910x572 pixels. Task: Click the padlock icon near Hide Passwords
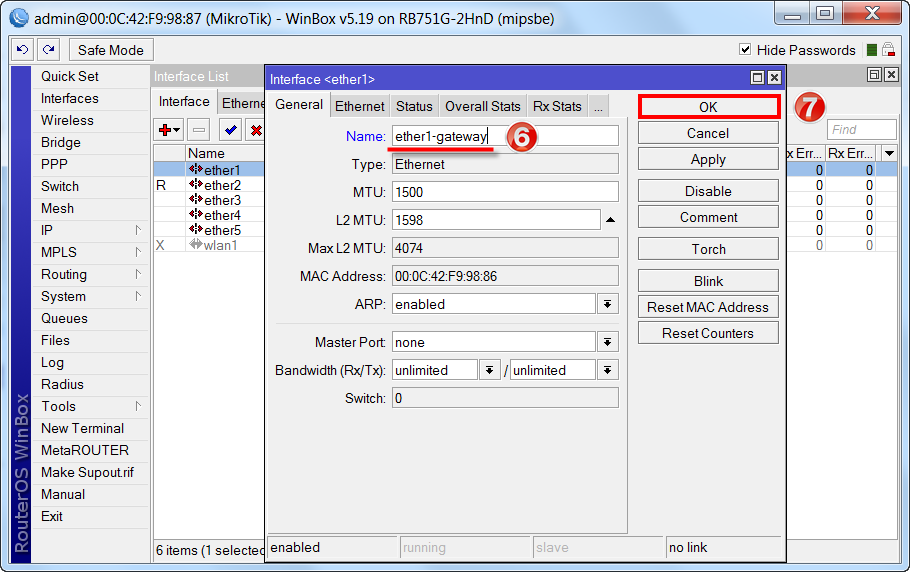(889, 50)
